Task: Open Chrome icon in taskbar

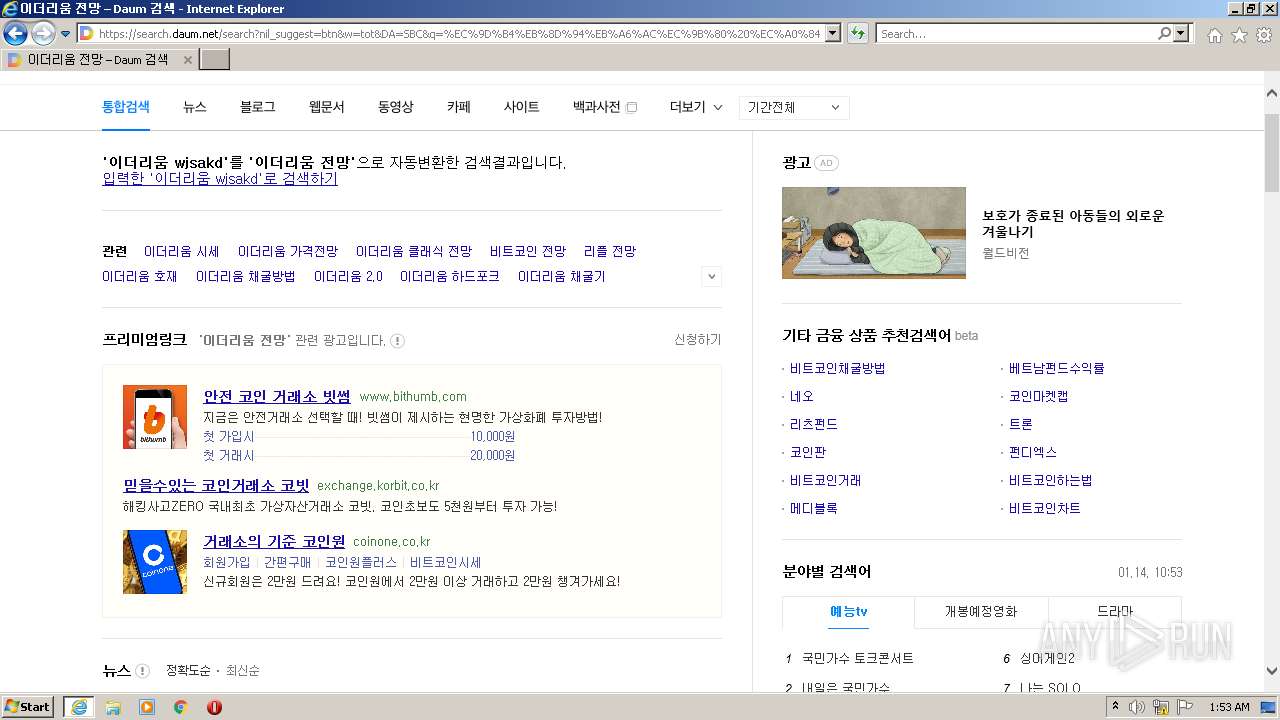Action: click(x=181, y=707)
